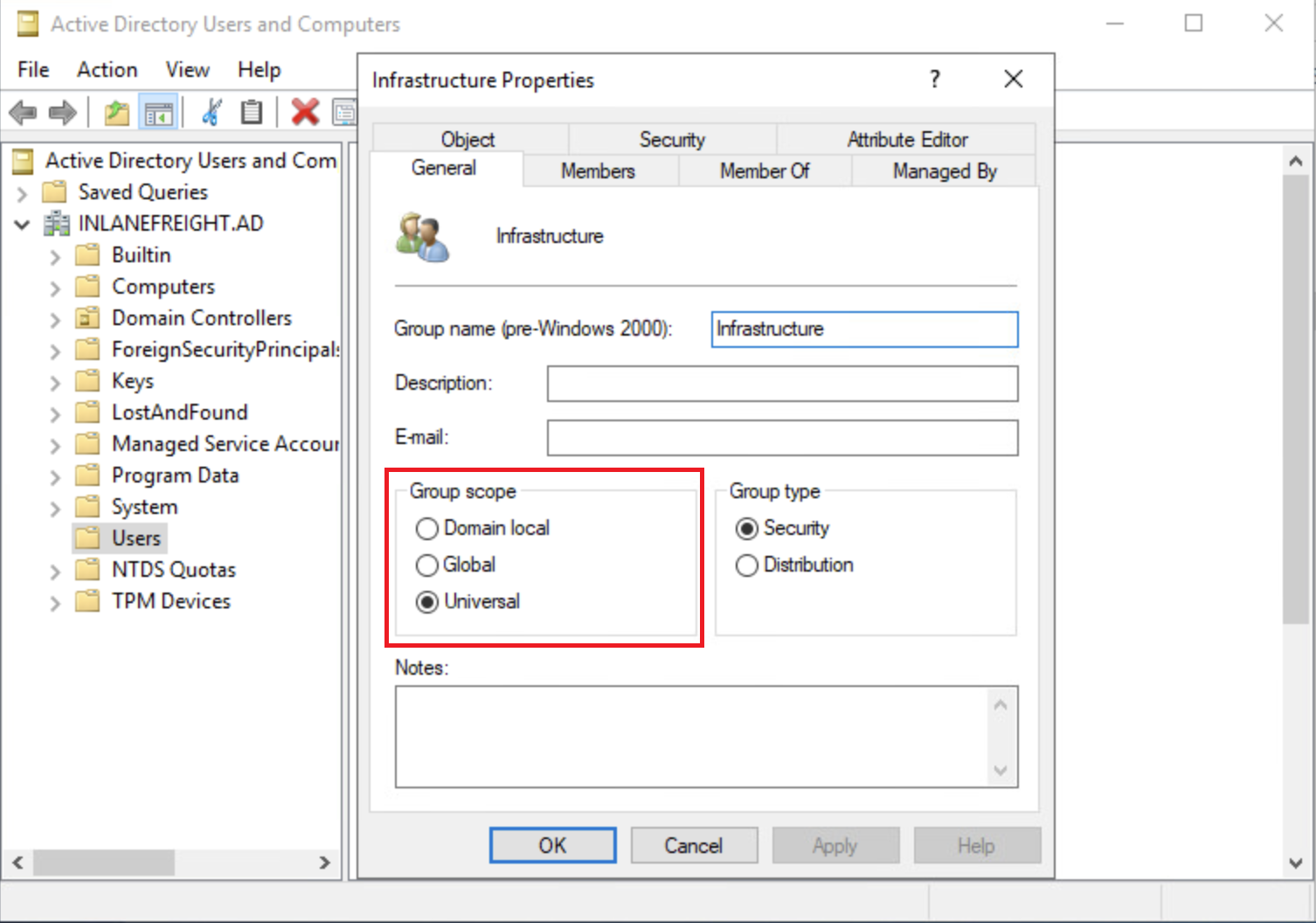Click the Cancel button
Image resolution: width=1316 pixels, height=923 pixels.
point(694,845)
